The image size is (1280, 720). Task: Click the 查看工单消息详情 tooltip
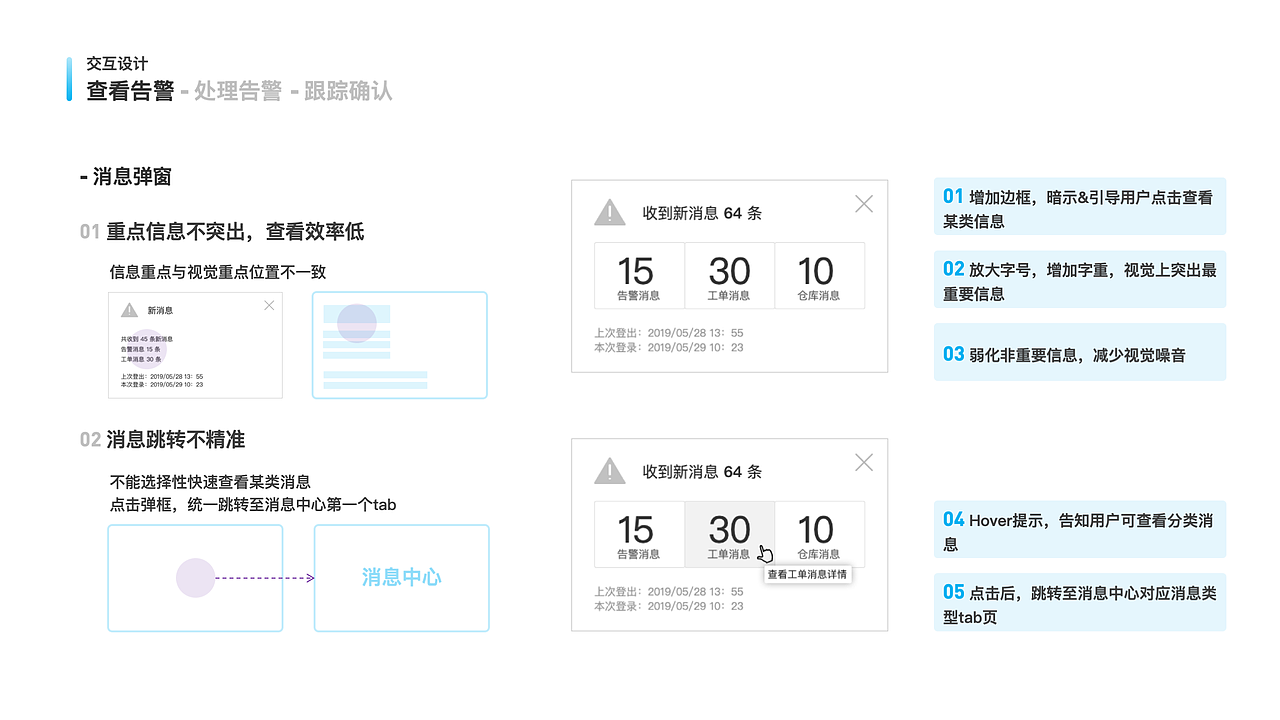pos(809,574)
